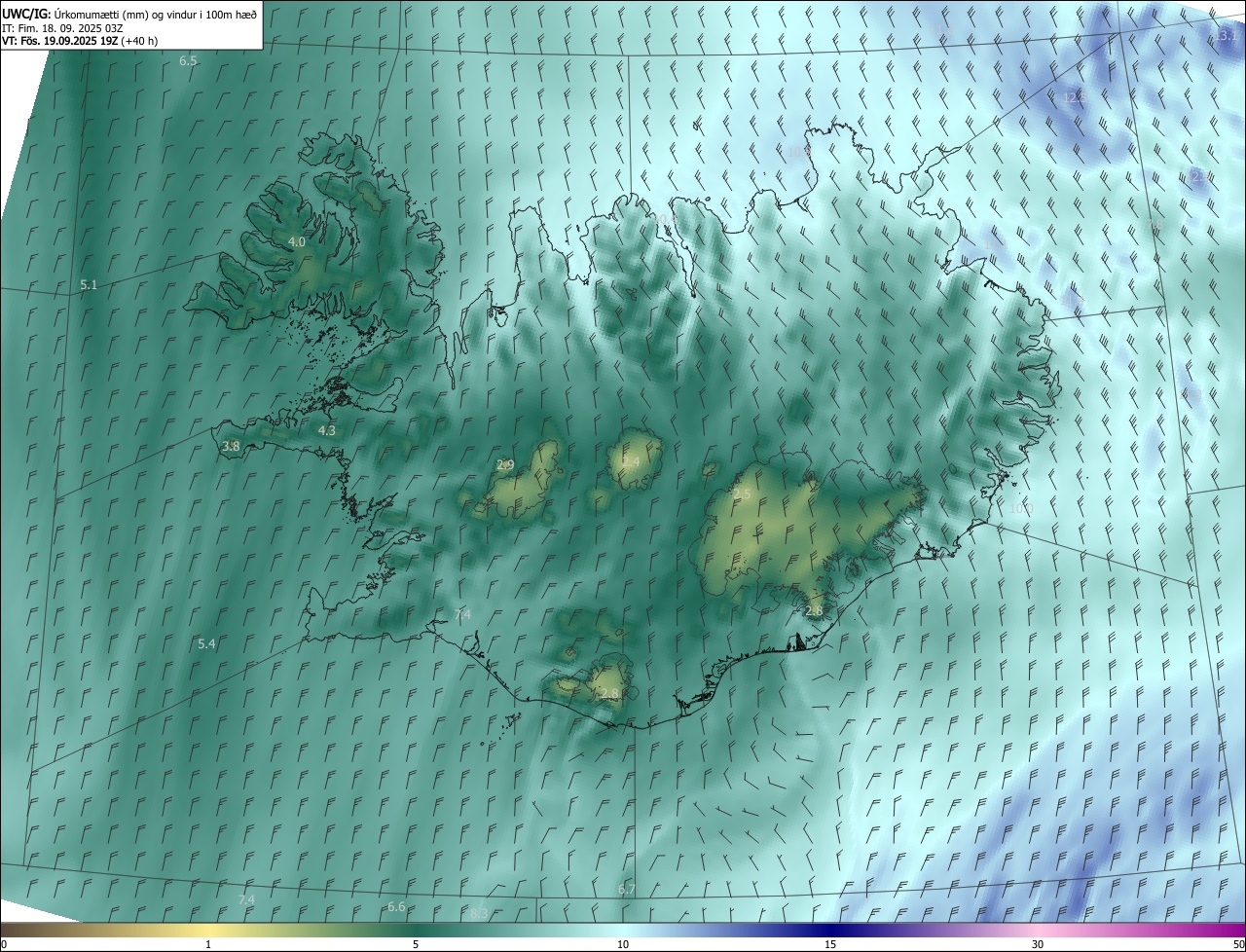Click the '5.1' value label on the map
This screenshot has height=952, width=1246.
(89, 284)
